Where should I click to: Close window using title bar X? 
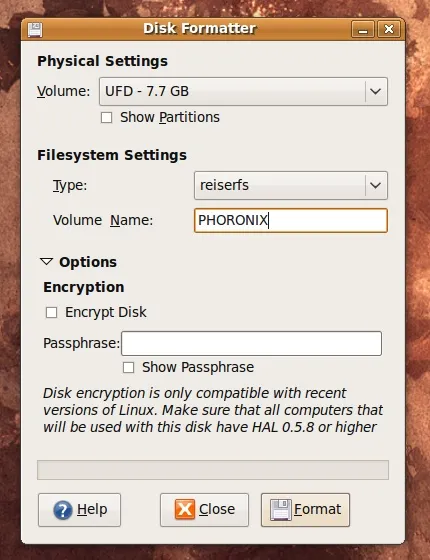pos(389,29)
